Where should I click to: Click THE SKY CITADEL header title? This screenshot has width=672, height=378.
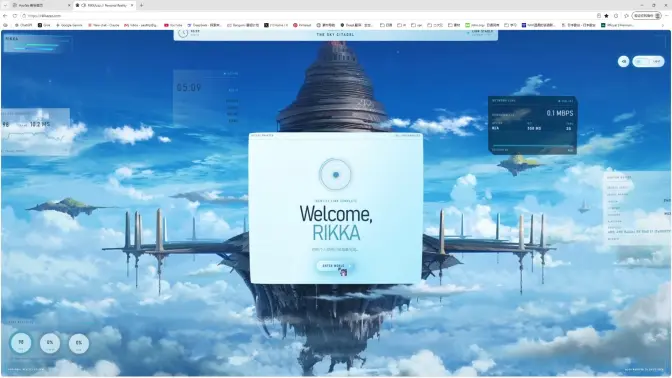tap(335, 34)
